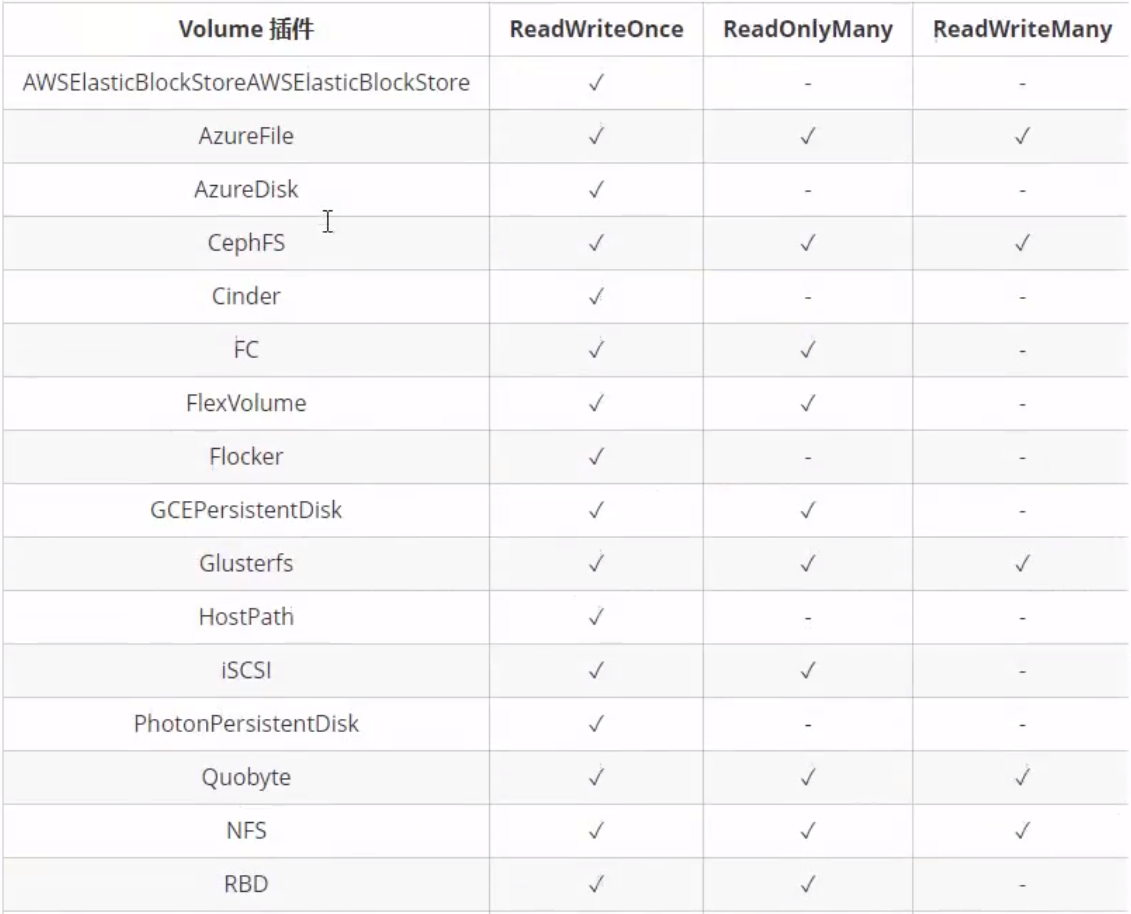This screenshot has width=1131, height=914.
Task: Click the Flocker ReadOnlyMany dash cell
Action: pyautogui.click(x=808, y=457)
